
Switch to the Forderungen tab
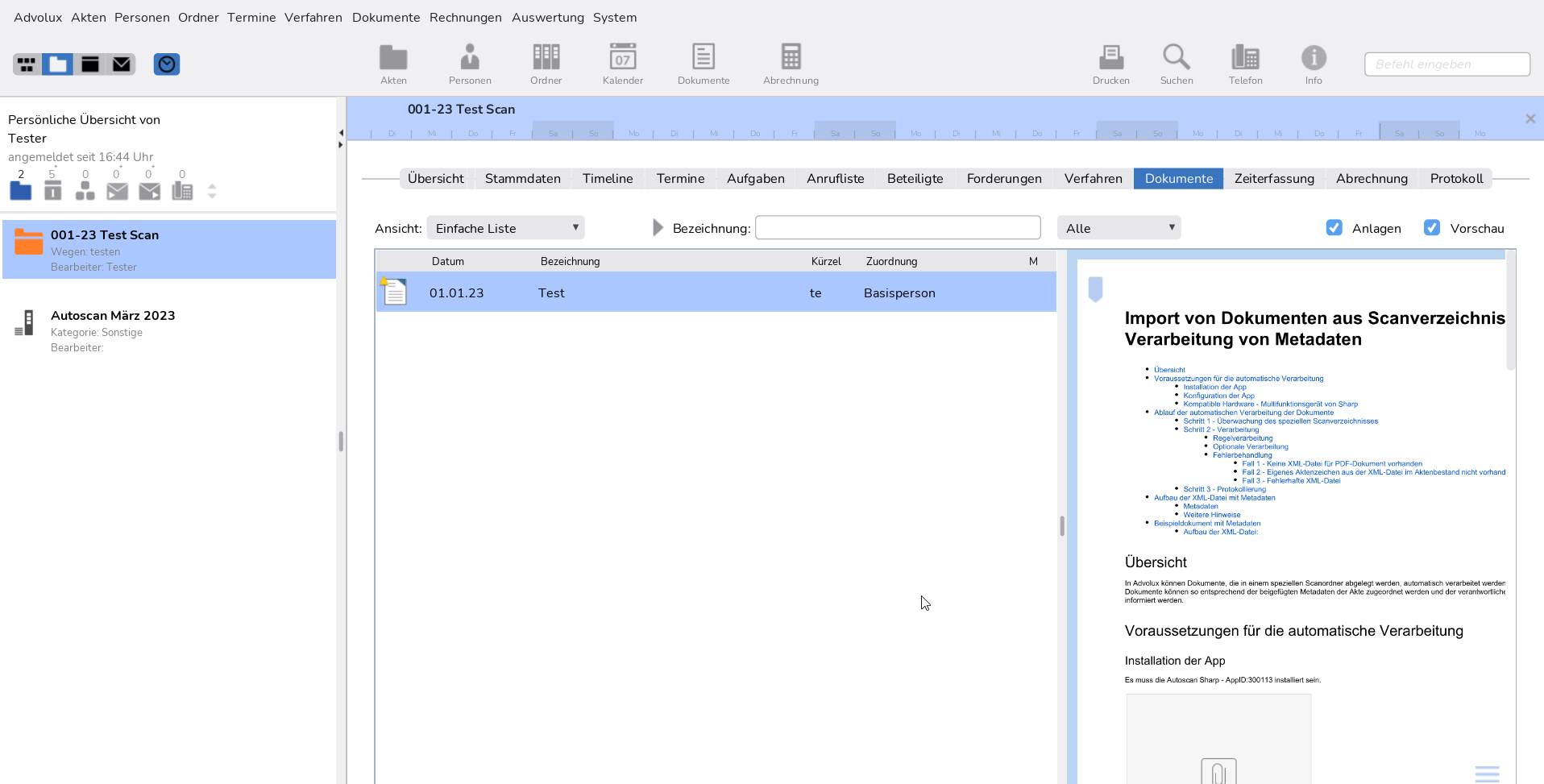click(1004, 179)
